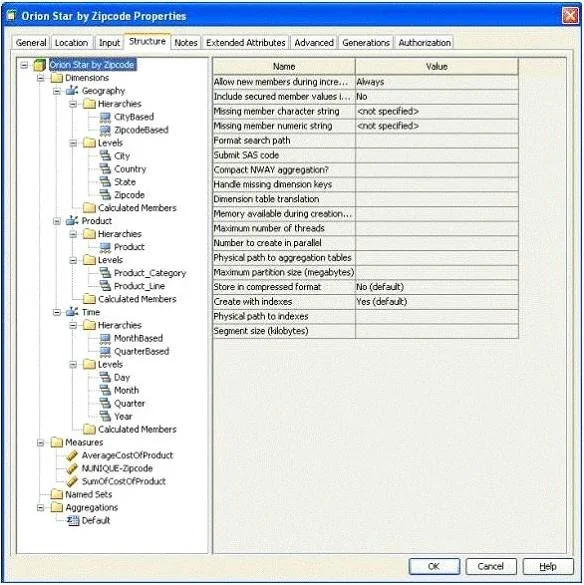Select the Store in compressed format row
The image size is (584, 585).
(365, 287)
